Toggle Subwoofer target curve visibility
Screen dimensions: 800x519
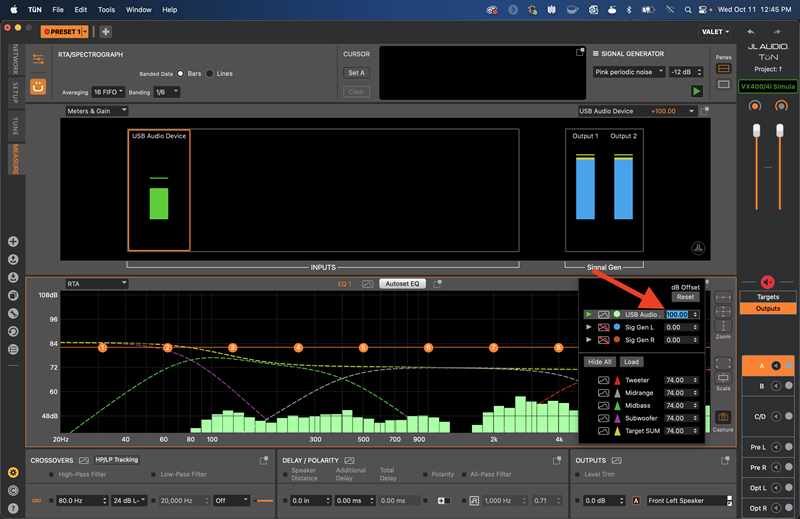pos(603,418)
